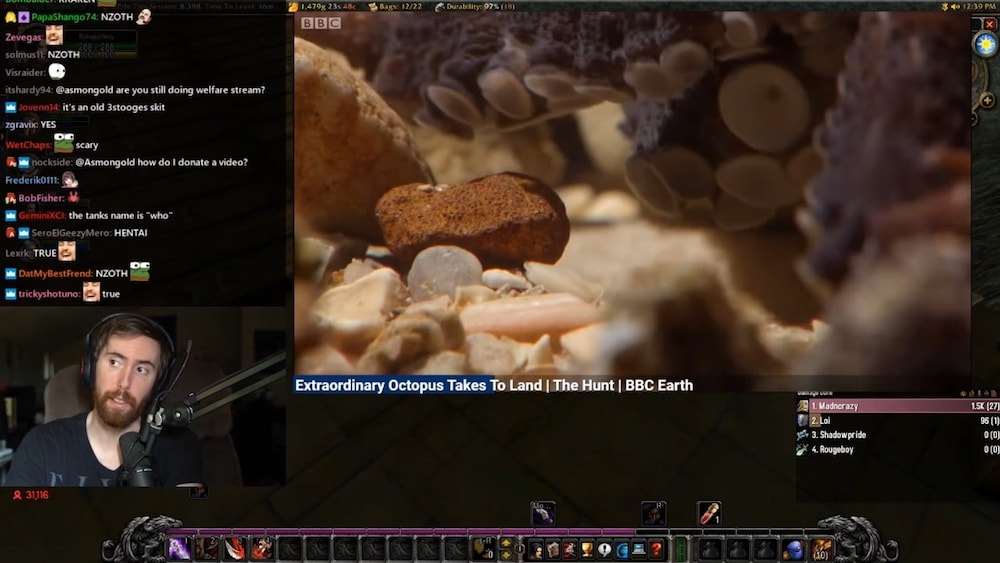
Task: Click chat username trickyshotuno
Action: coord(49,294)
